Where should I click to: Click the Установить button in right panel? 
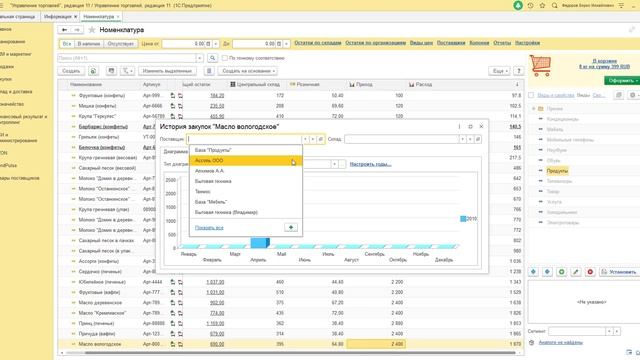[x=619, y=272]
